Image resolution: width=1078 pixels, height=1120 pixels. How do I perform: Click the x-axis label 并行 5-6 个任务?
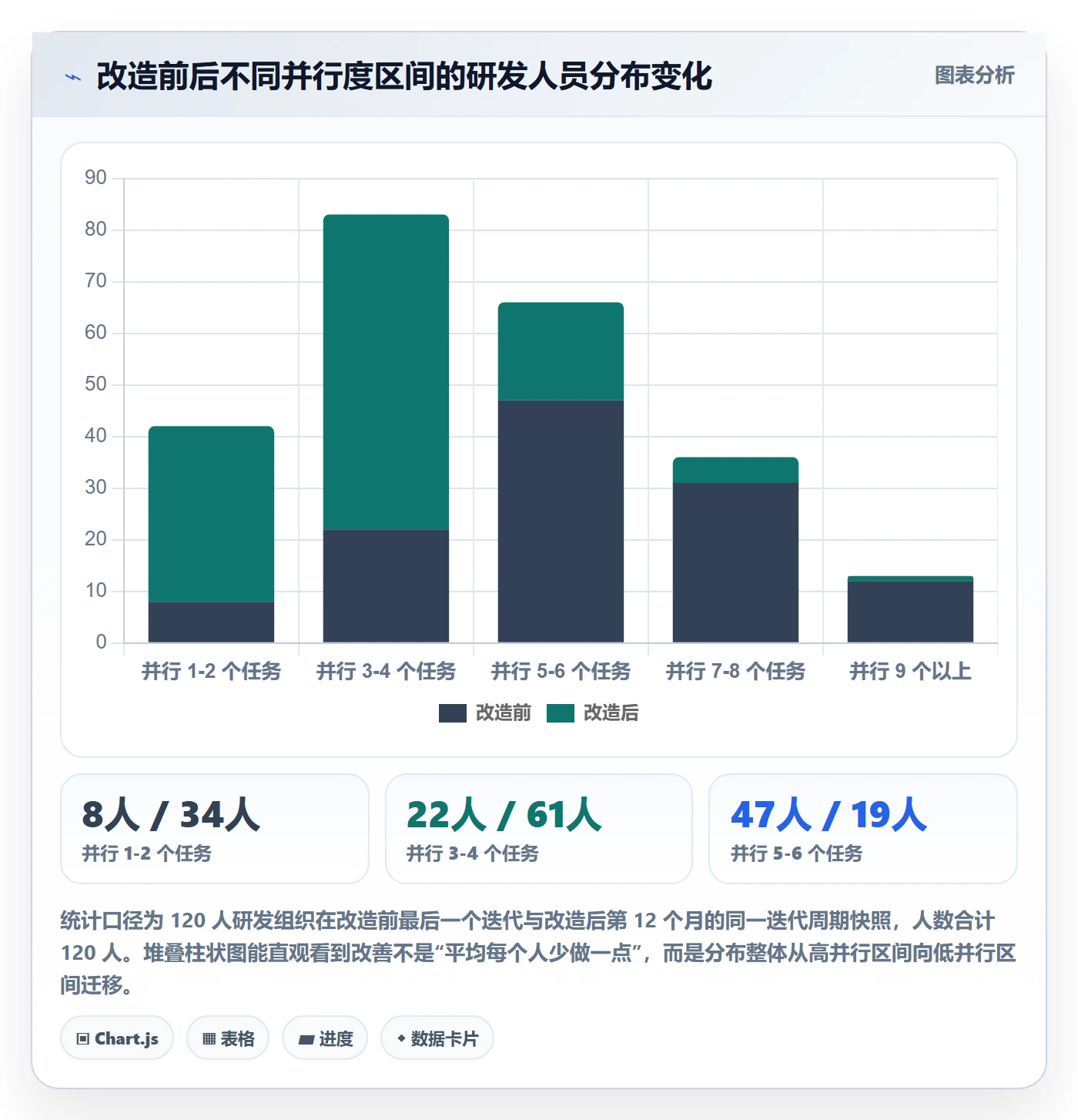[x=561, y=672]
